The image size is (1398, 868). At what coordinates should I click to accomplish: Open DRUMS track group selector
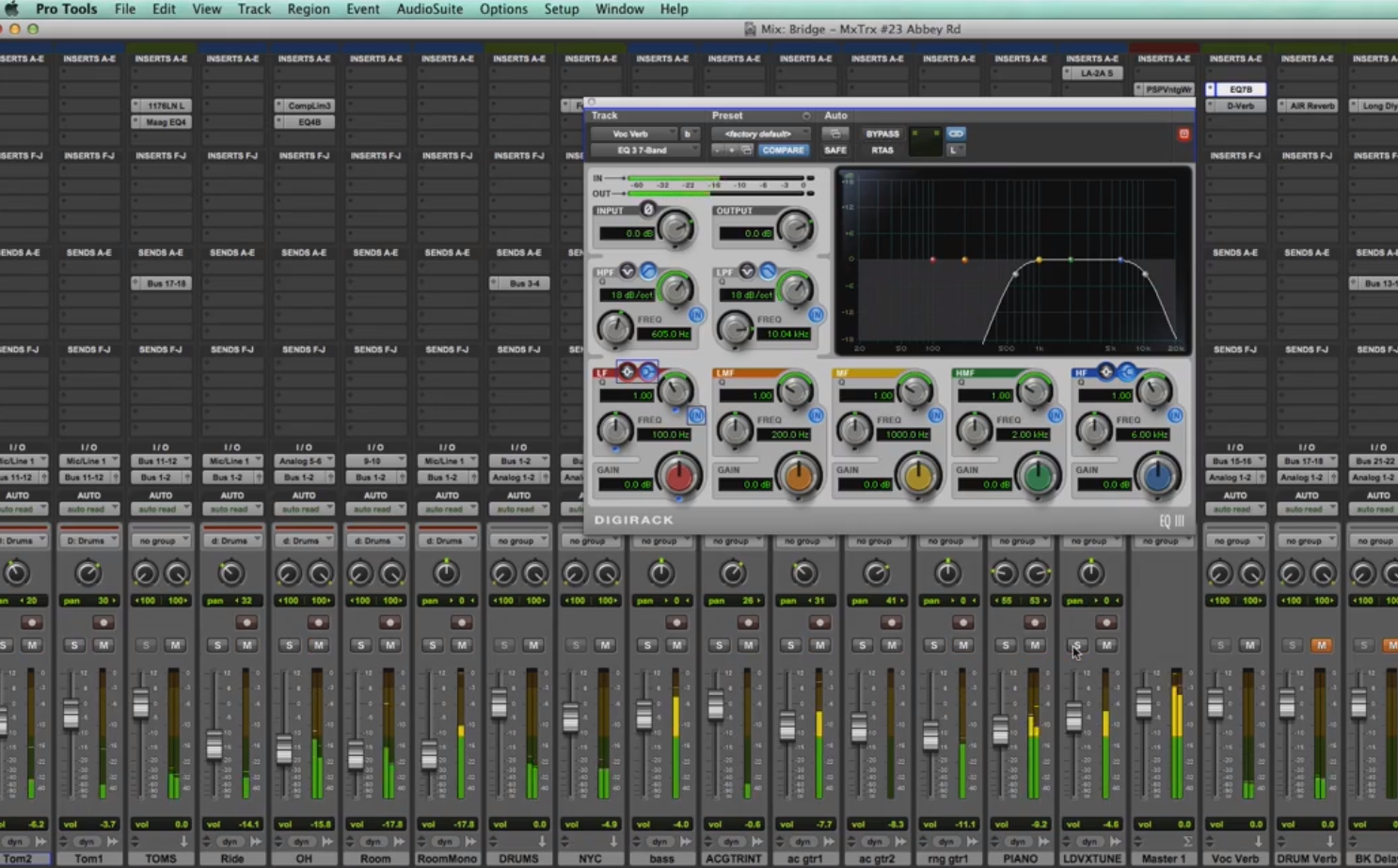pos(518,542)
